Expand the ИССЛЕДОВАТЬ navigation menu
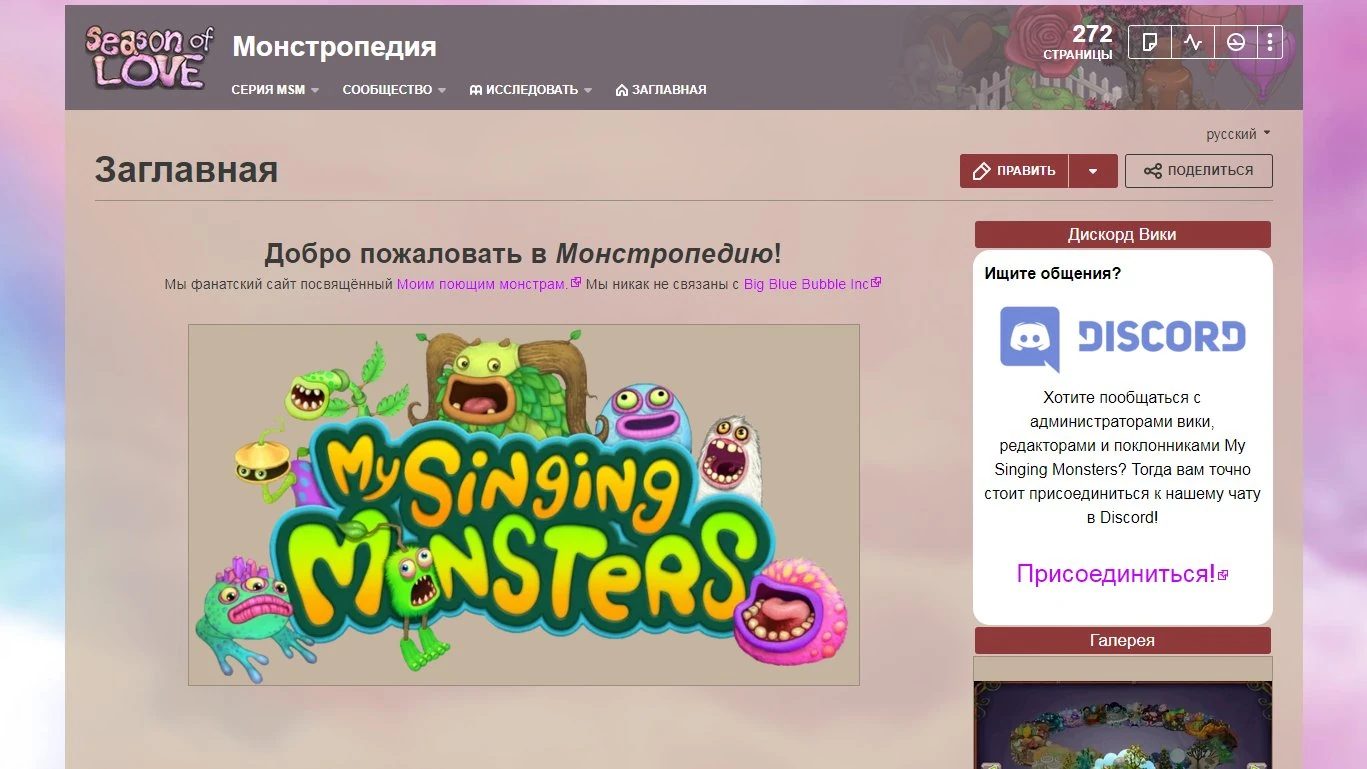This screenshot has height=769, width=1367. (x=531, y=90)
